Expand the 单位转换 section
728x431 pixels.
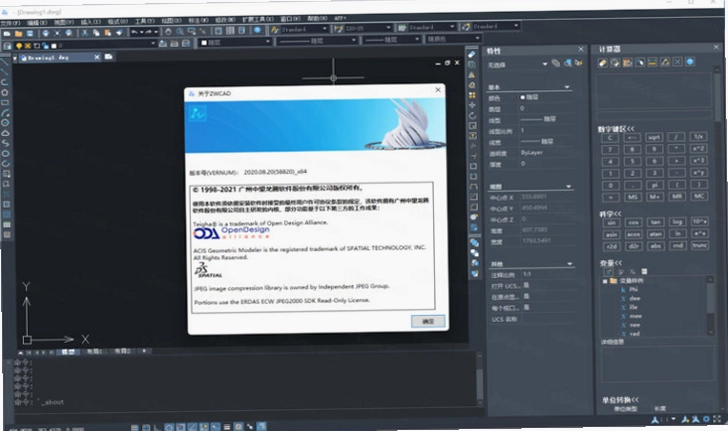pyautogui.click(x=620, y=400)
